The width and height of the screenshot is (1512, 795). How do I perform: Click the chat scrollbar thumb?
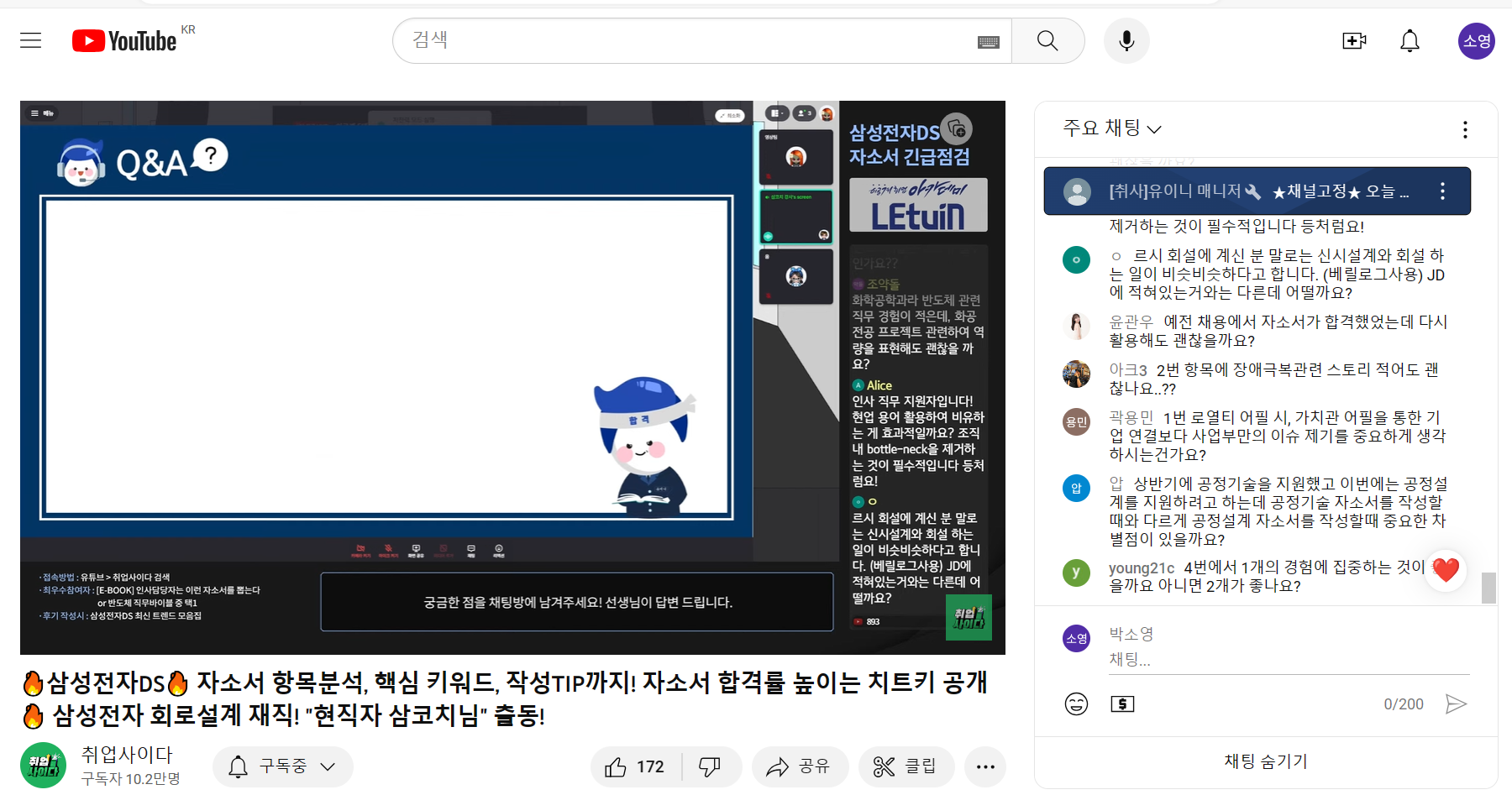tap(1488, 588)
